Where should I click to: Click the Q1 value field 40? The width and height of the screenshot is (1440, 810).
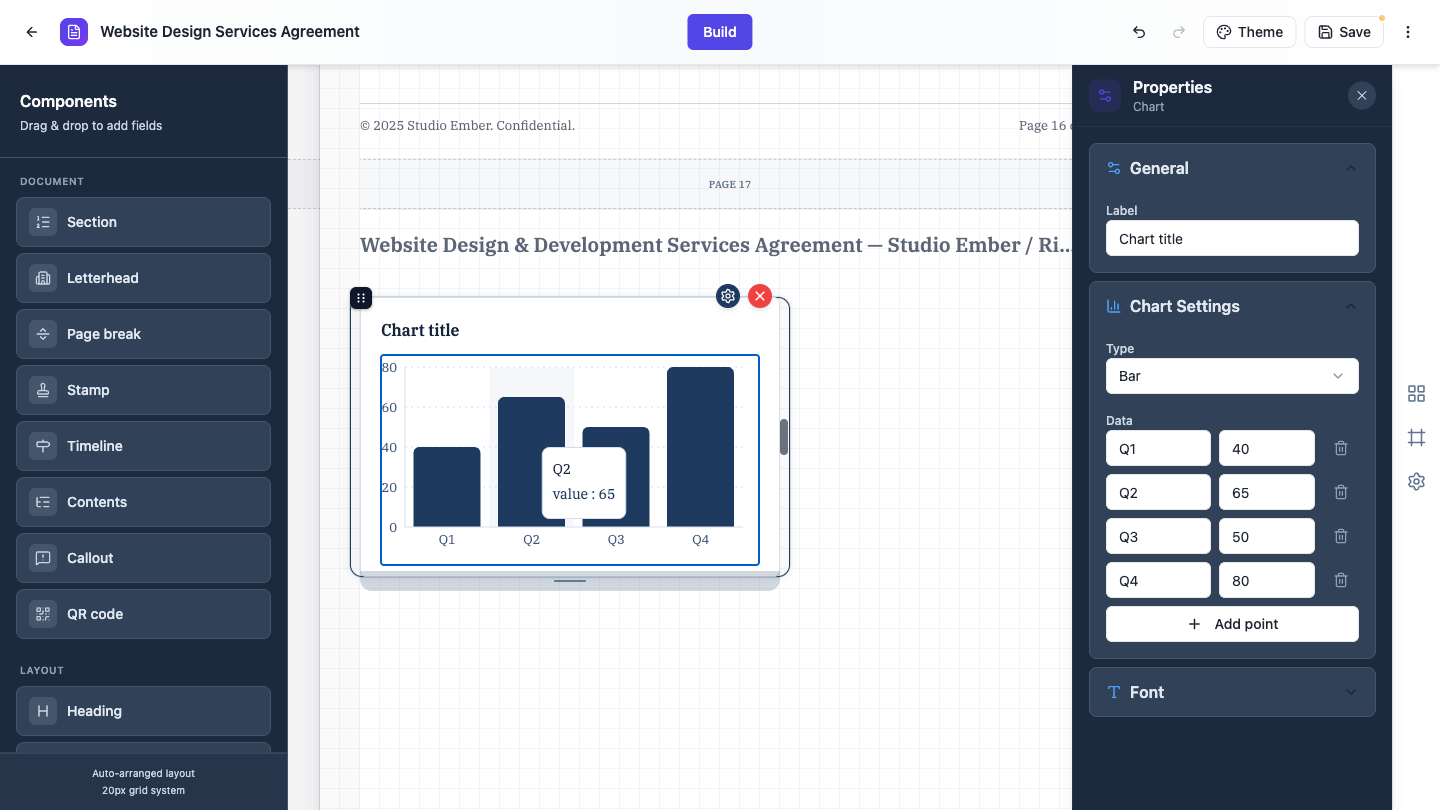click(1266, 448)
